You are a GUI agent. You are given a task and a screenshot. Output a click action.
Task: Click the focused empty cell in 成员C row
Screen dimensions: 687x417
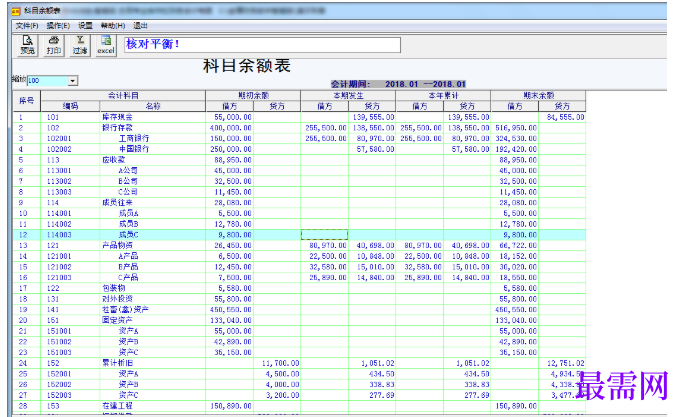click(x=325, y=235)
